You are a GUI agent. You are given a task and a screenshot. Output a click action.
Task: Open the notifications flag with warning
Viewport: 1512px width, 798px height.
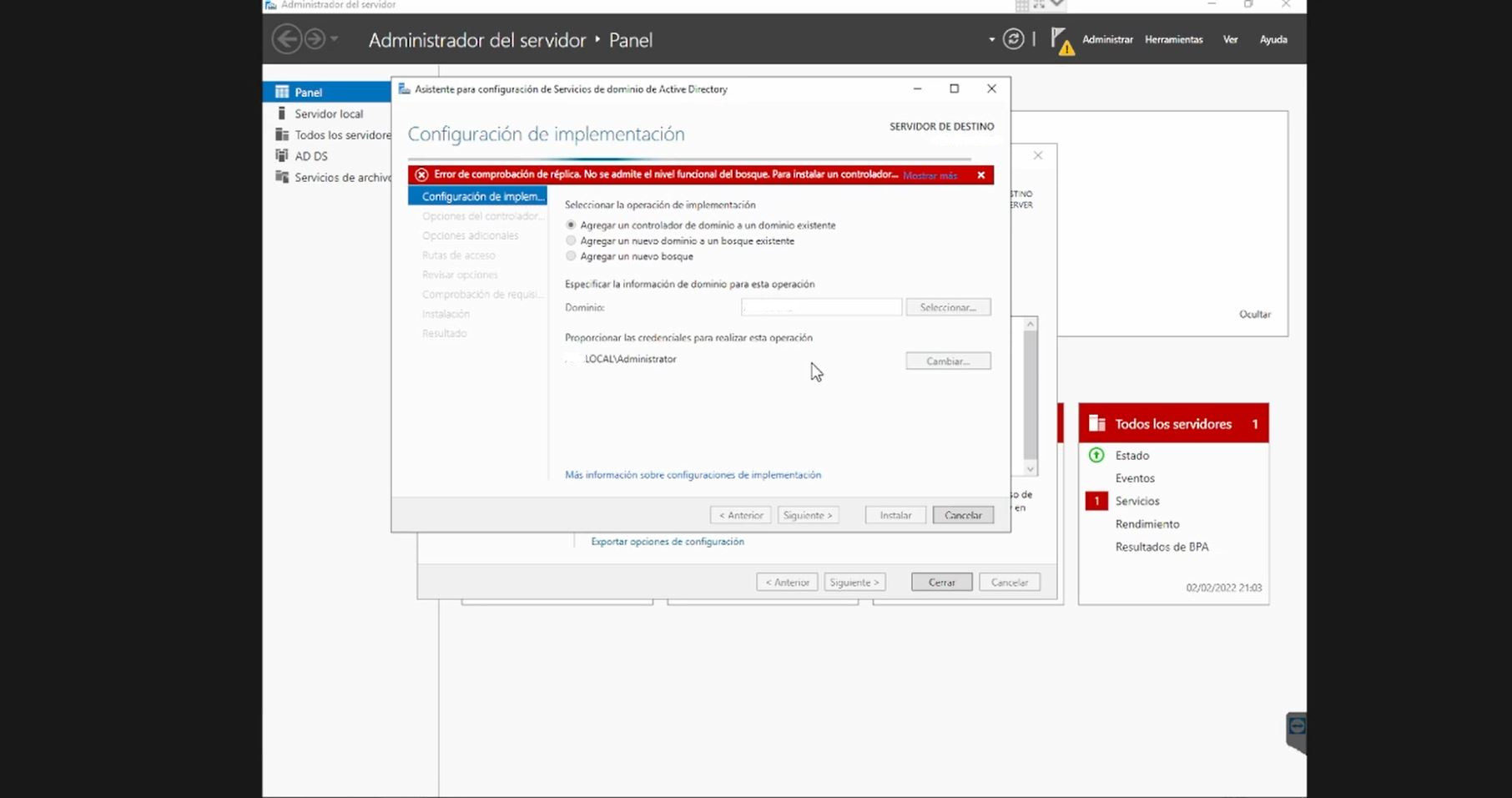pyautogui.click(x=1061, y=40)
